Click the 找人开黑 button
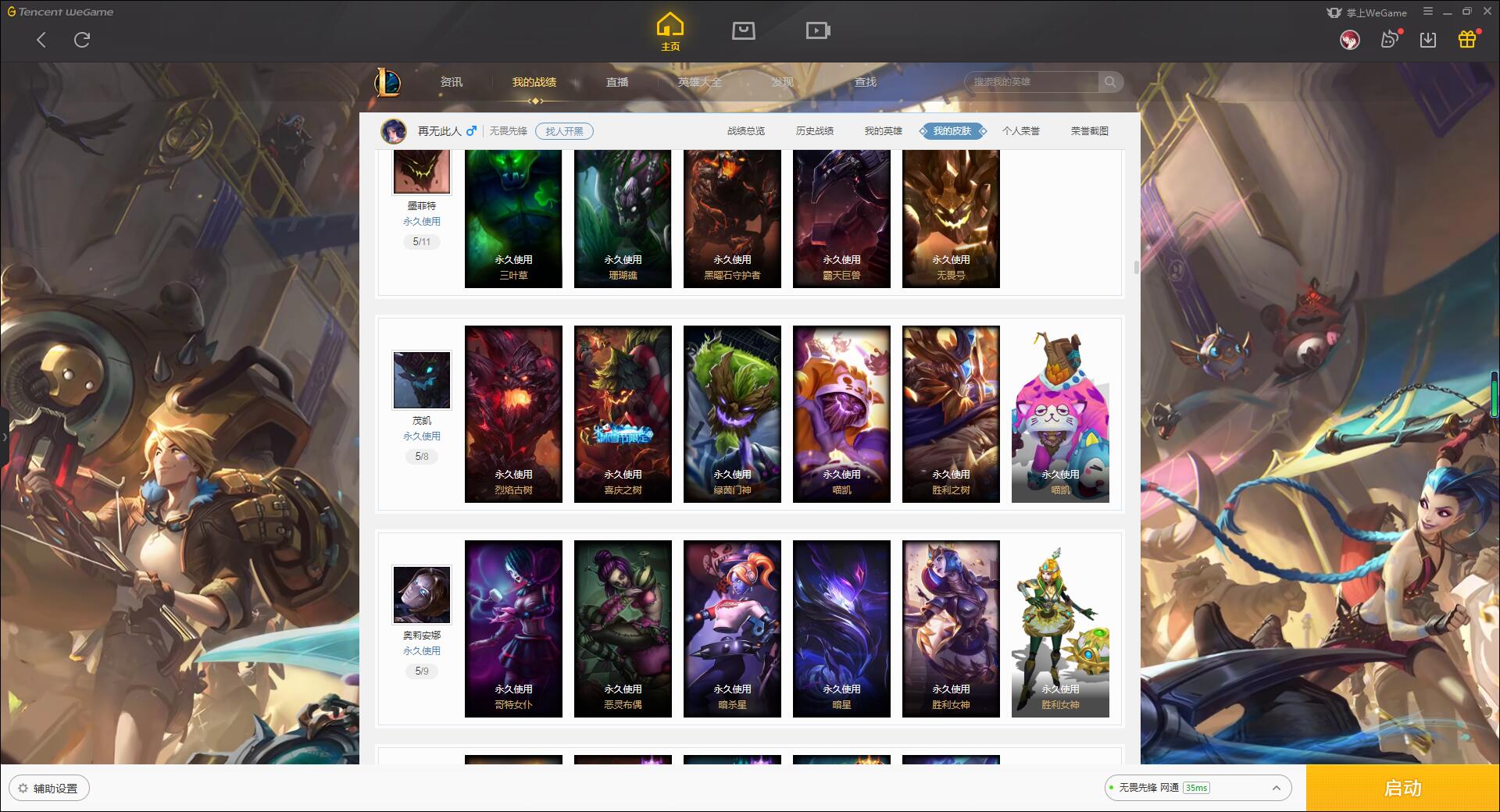 coord(564,131)
